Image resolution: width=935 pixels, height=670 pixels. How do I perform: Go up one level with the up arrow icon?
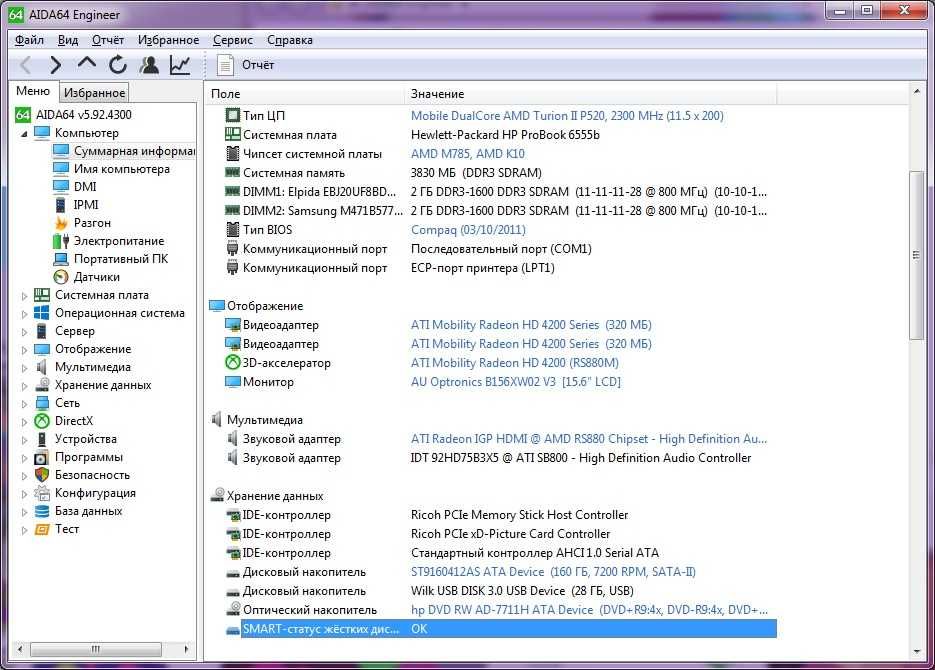click(x=86, y=63)
